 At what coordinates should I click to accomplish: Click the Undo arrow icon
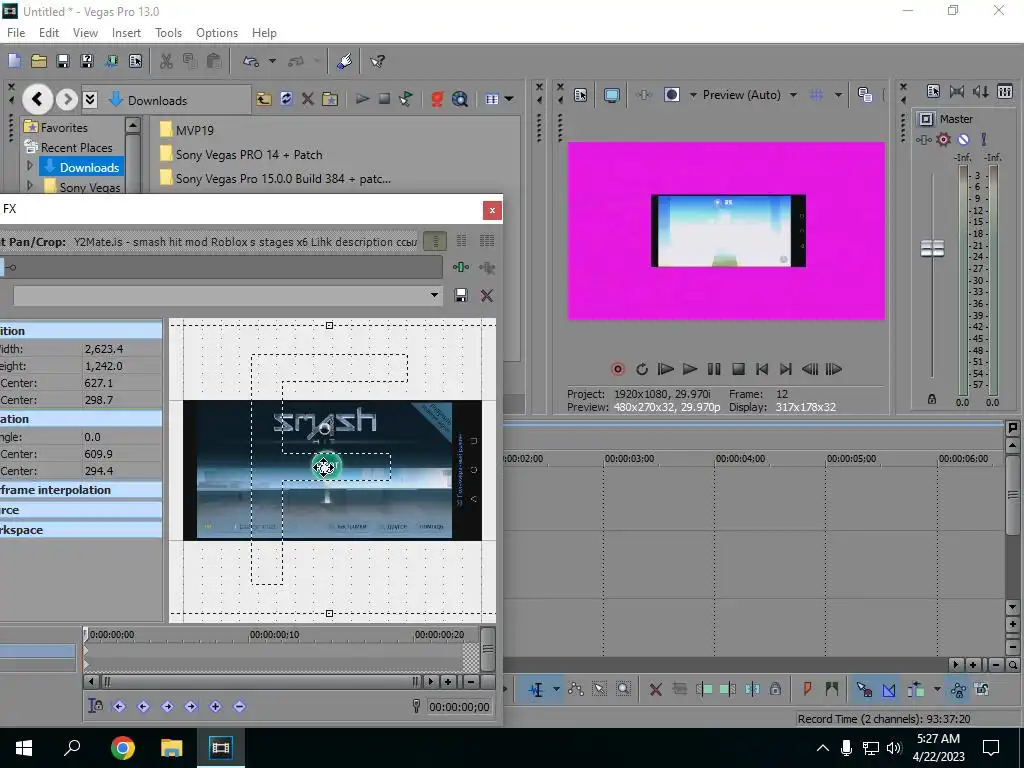tap(251, 61)
